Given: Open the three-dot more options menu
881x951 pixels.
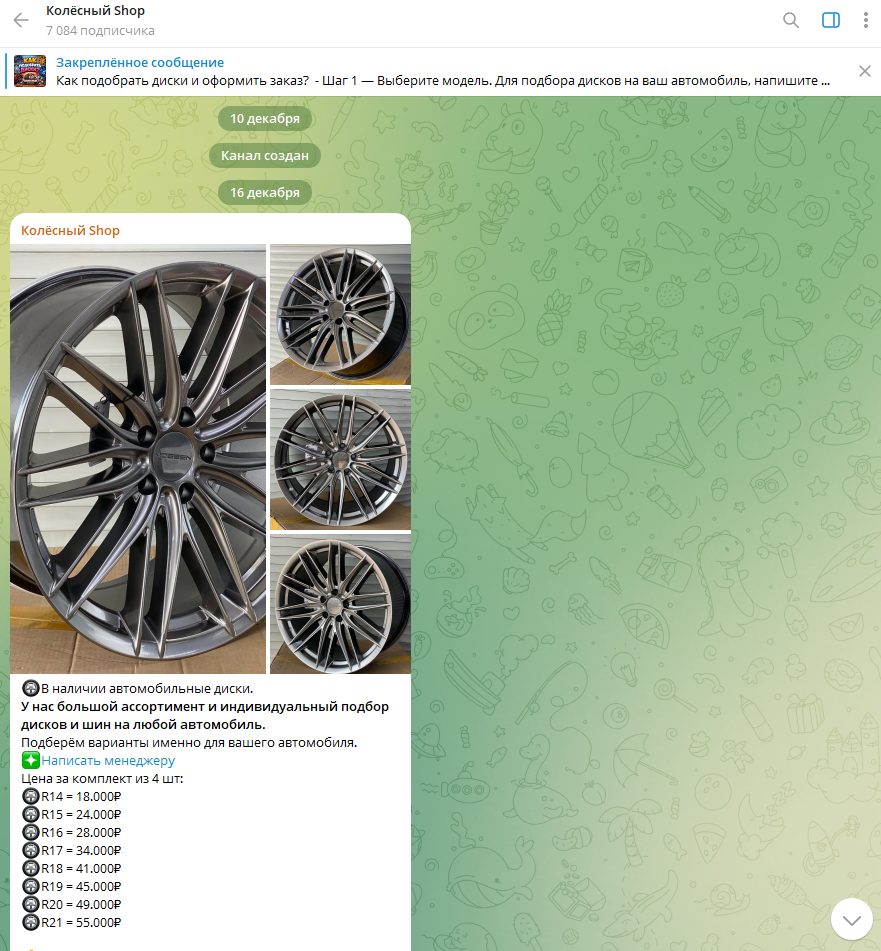Looking at the screenshot, I should click(x=865, y=20).
